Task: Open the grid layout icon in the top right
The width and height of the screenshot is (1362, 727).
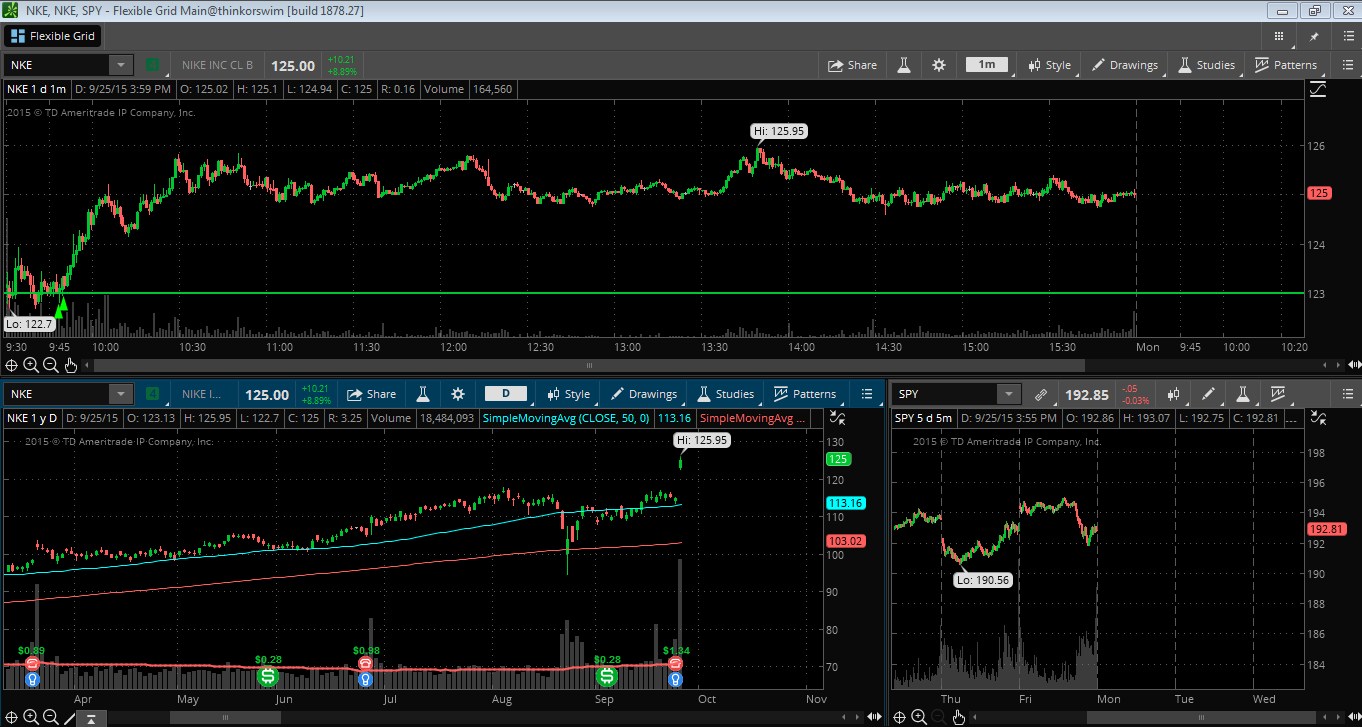Action: [1278, 36]
